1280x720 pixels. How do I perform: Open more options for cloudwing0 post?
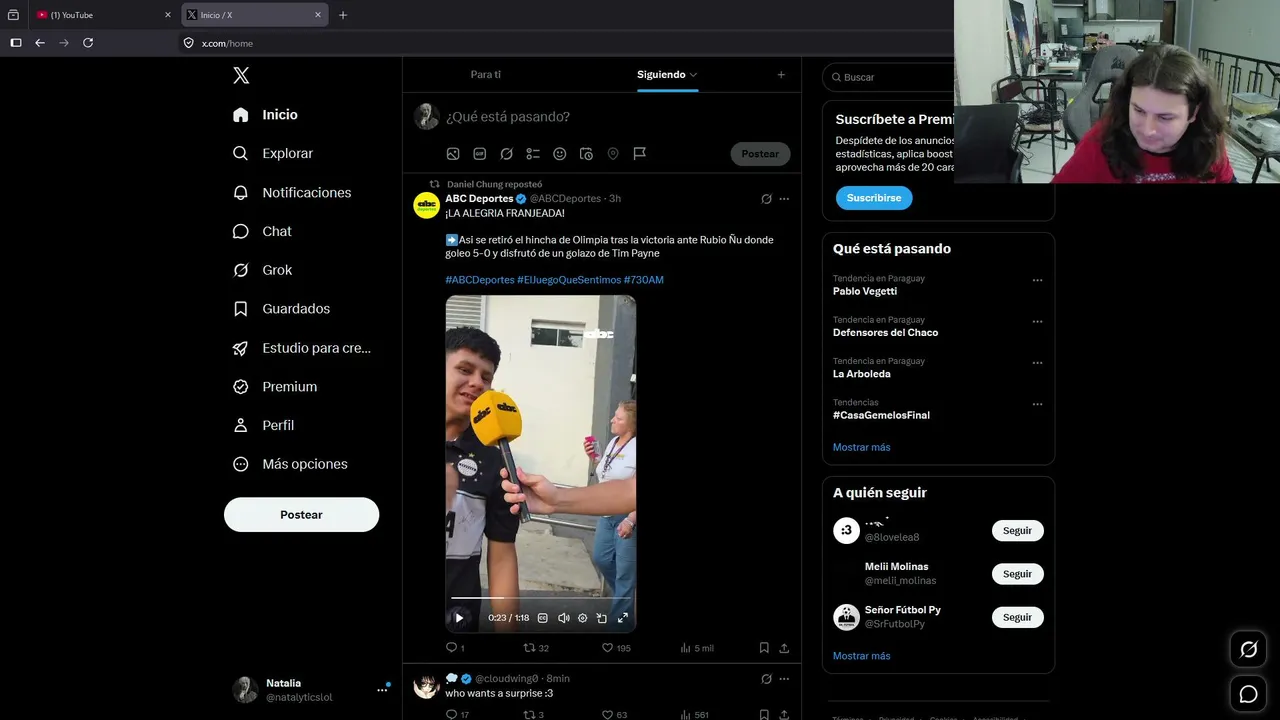[784, 679]
